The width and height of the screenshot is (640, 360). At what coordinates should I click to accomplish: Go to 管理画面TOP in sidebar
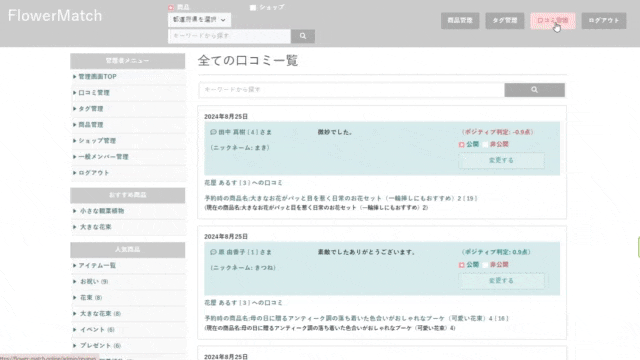(97, 77)
